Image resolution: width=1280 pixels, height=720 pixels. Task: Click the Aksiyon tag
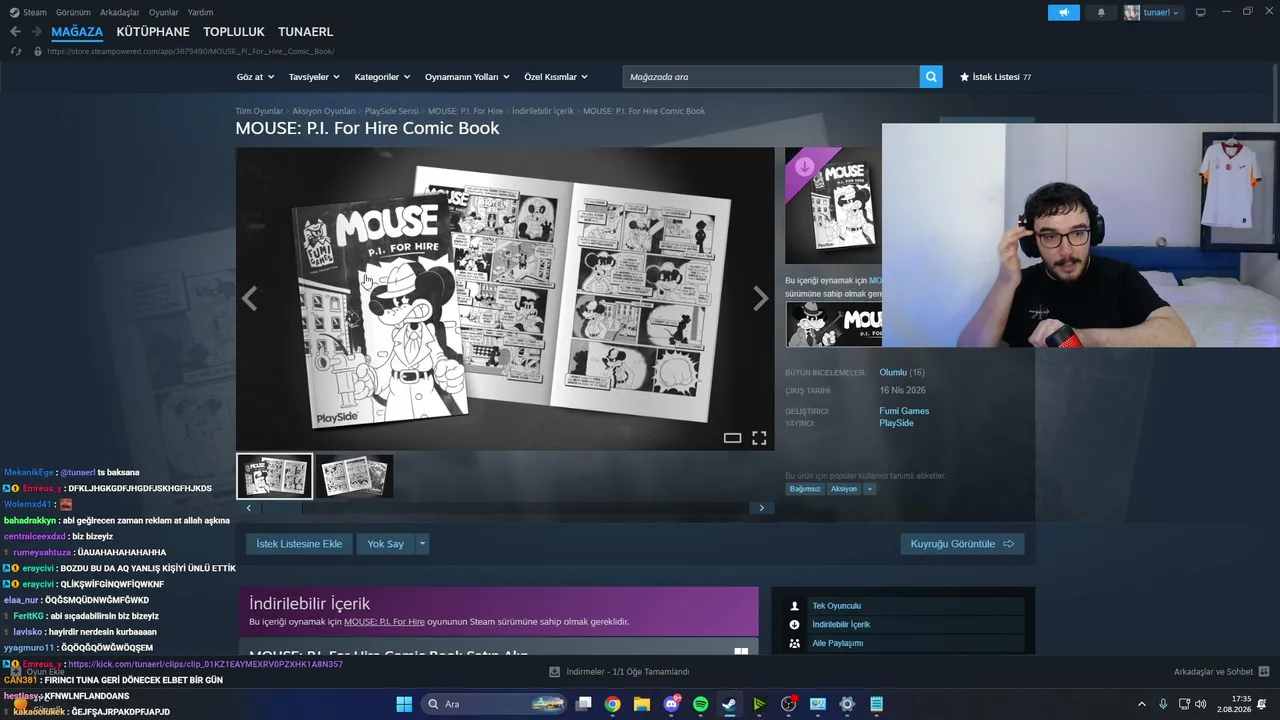pos(844,489)
